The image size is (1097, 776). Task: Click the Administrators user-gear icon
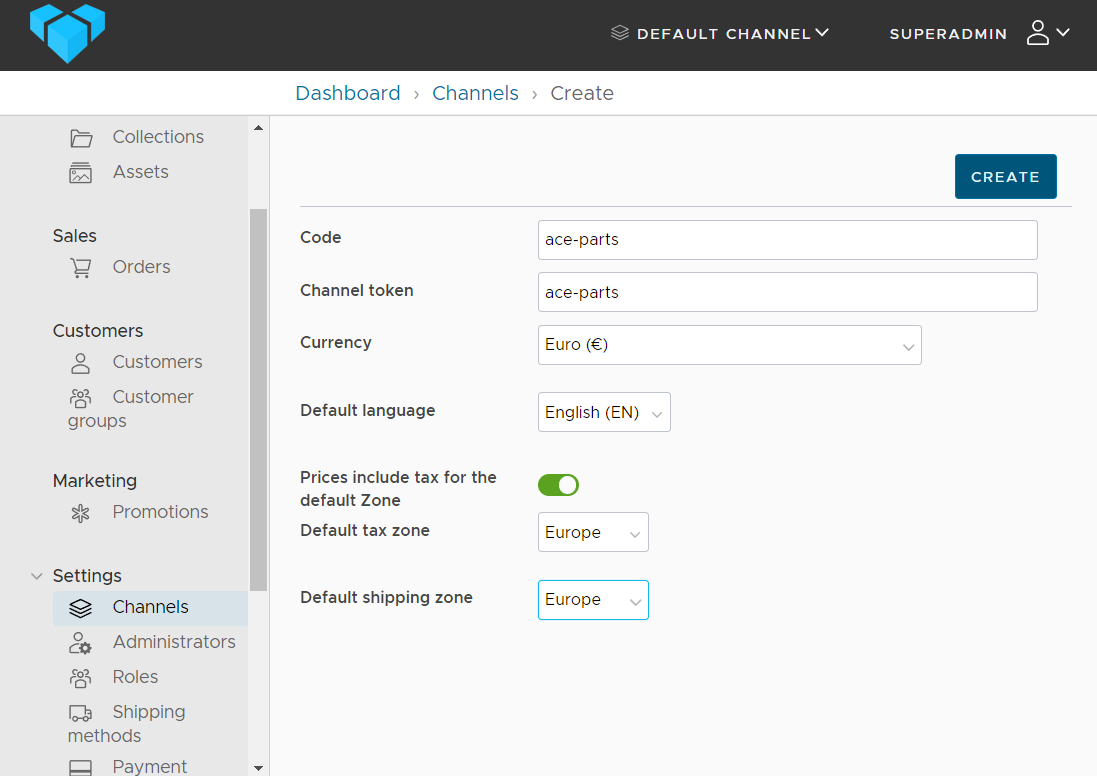click(x=81, y=643)
